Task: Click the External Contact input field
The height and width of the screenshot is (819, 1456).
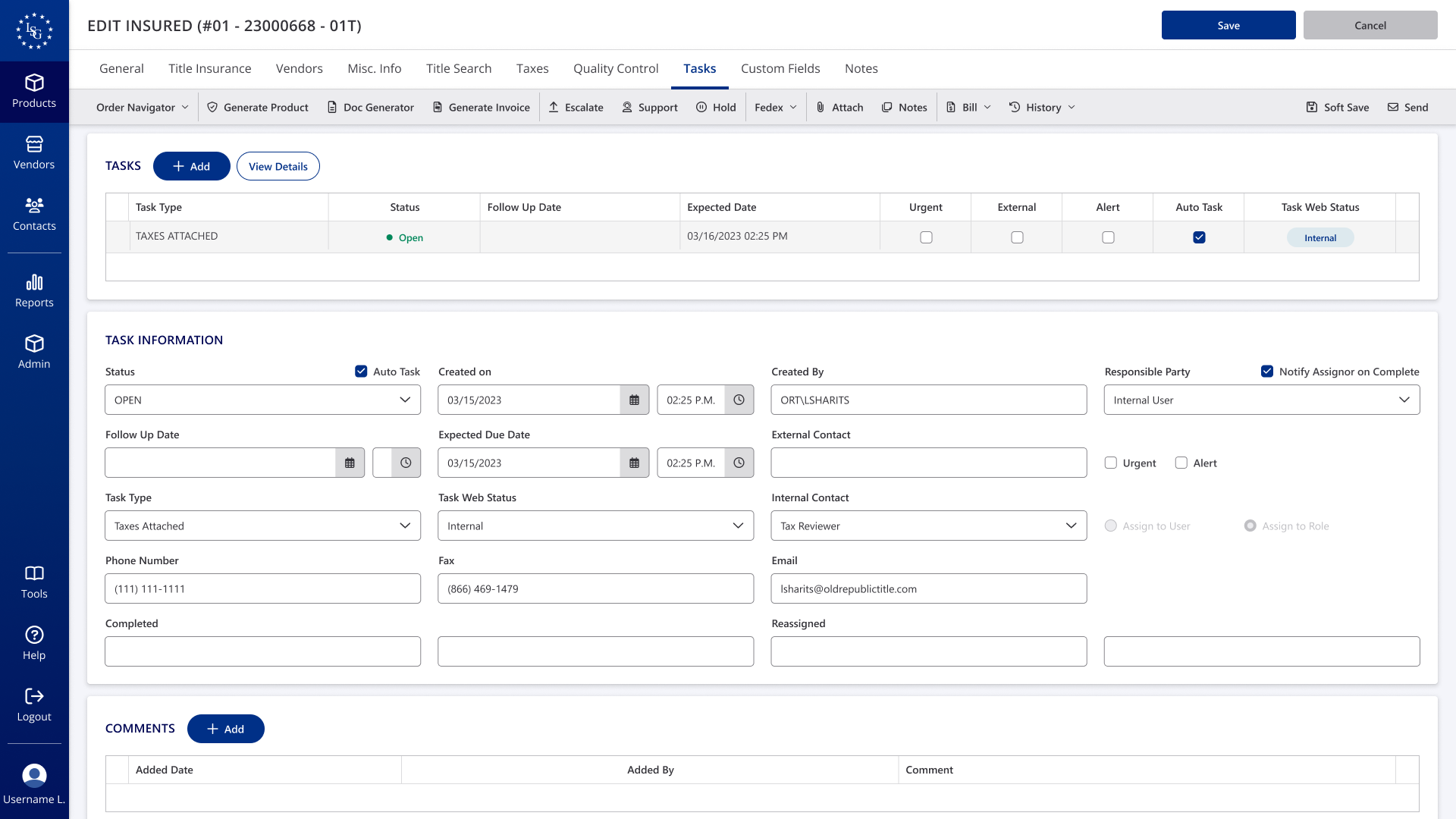Action: pyautogui.click(x=929, y=463)
